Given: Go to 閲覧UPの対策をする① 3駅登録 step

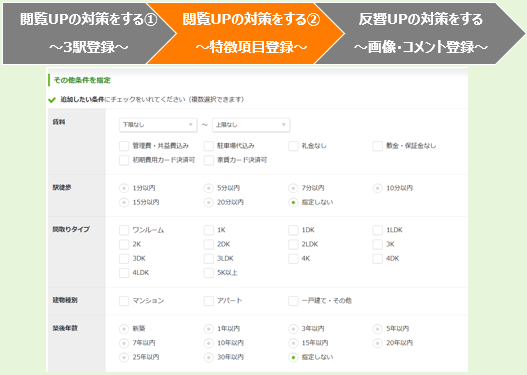Looking at the screenshot, I should pyautogui.click(x=88, y=33).
